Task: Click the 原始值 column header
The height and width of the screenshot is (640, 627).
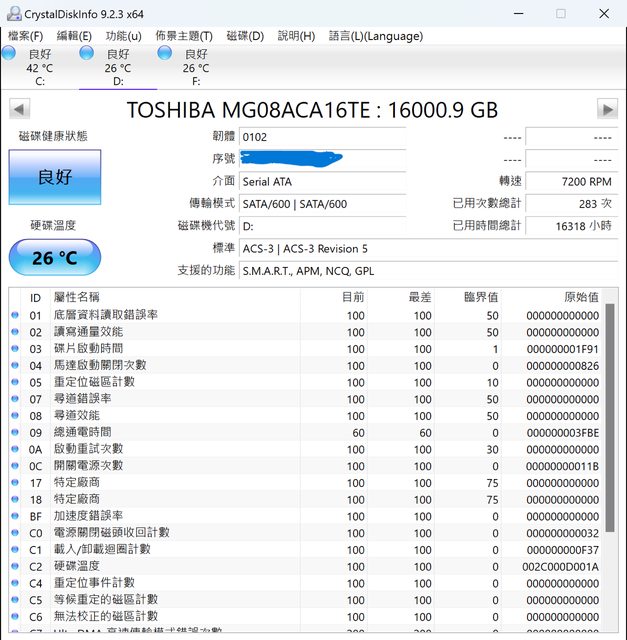Action: tap(552, 298)
